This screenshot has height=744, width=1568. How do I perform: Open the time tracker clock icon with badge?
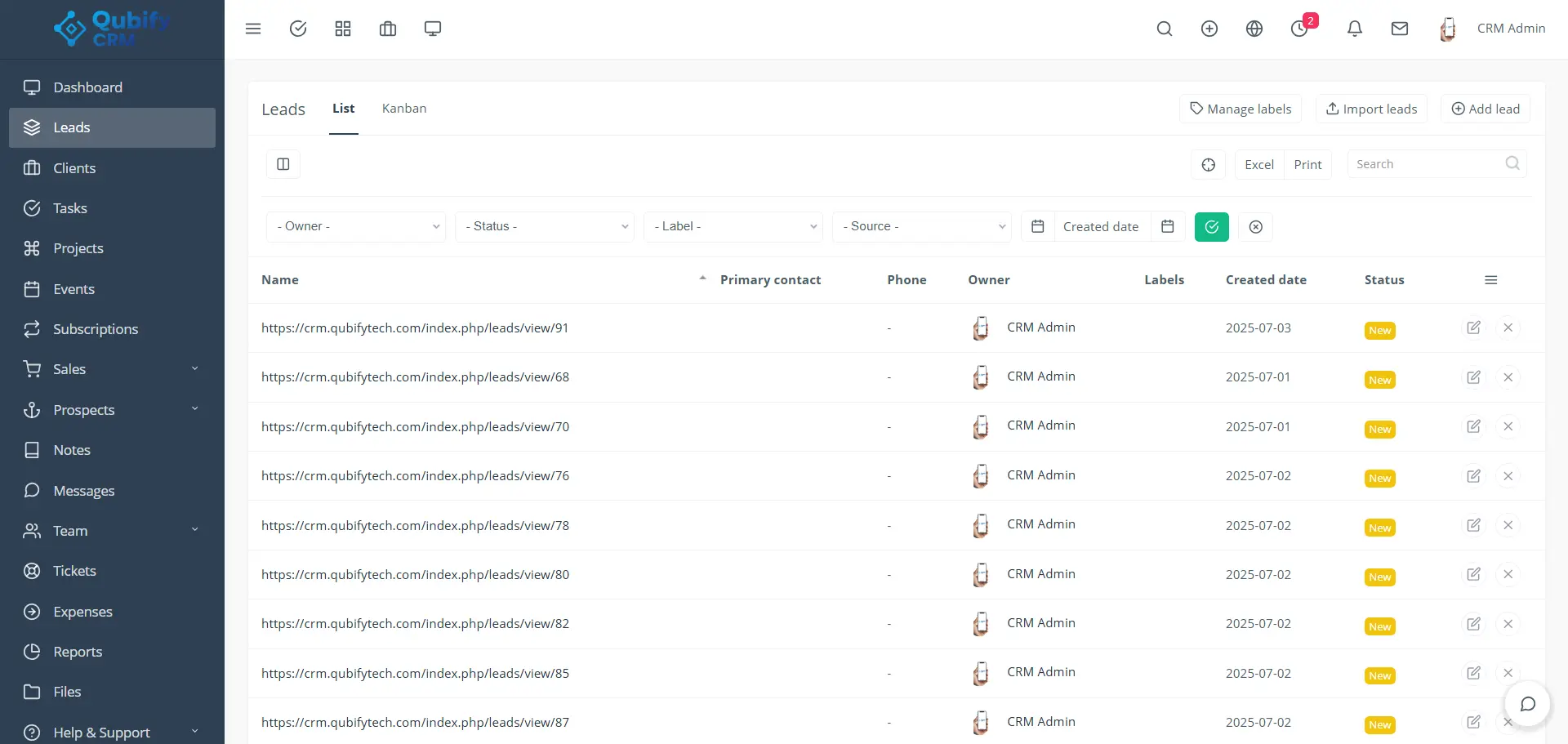1299,29
